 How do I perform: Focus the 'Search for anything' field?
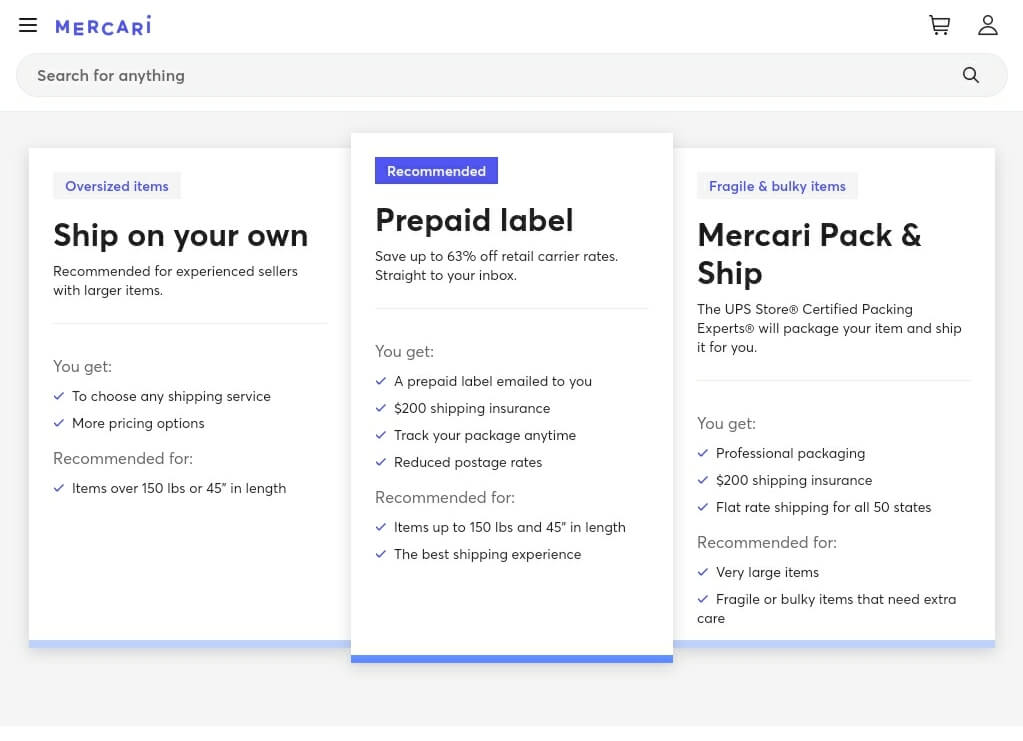[512, 75]
